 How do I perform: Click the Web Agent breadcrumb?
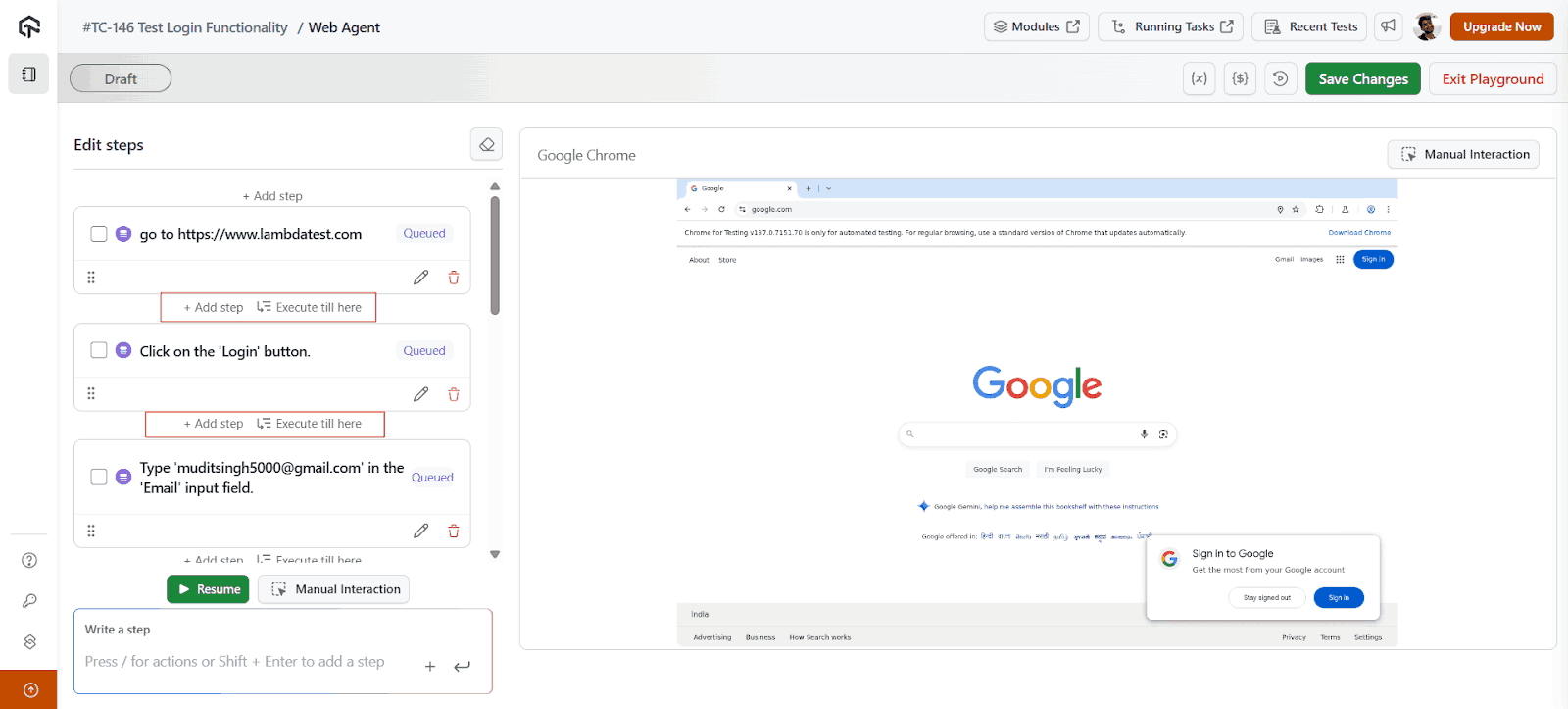point(344,27)
